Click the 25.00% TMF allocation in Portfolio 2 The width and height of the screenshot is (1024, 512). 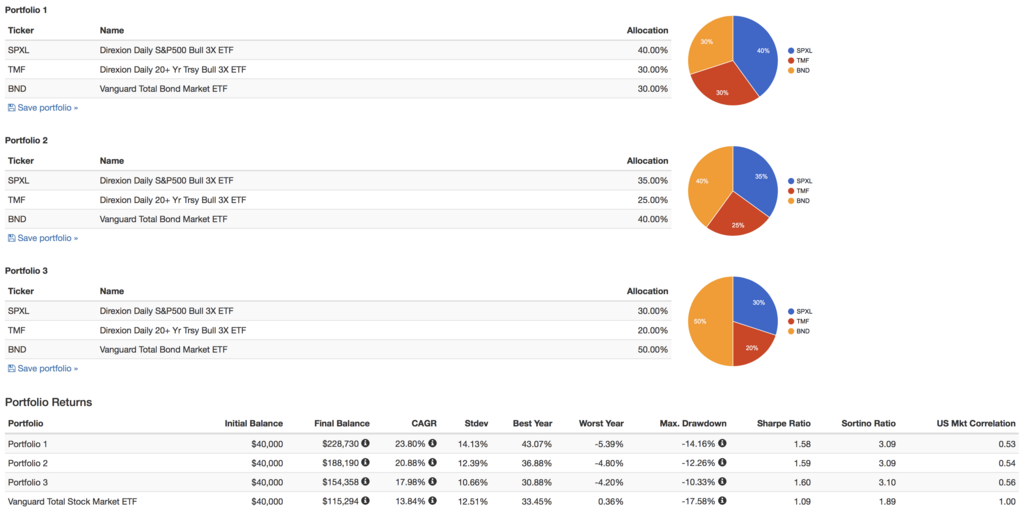653,200
